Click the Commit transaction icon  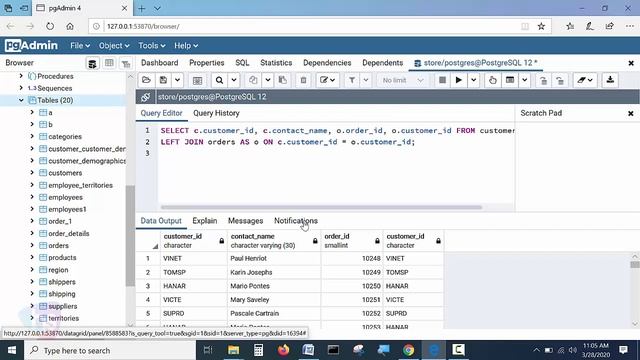click(x=543, y=80)
